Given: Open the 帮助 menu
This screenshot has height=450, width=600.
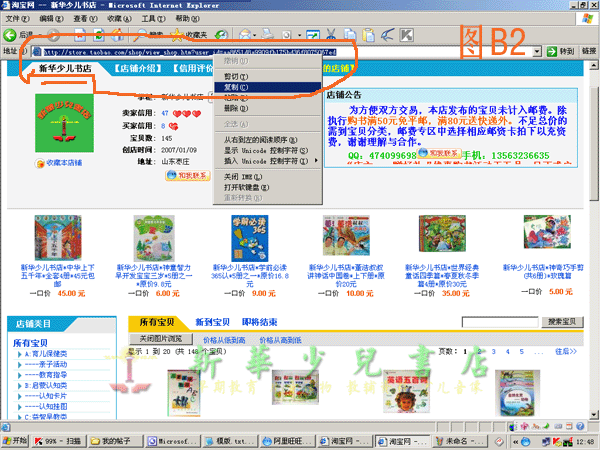Looking at the screenshot, I should pyautogui.click(x=187, y=18).
